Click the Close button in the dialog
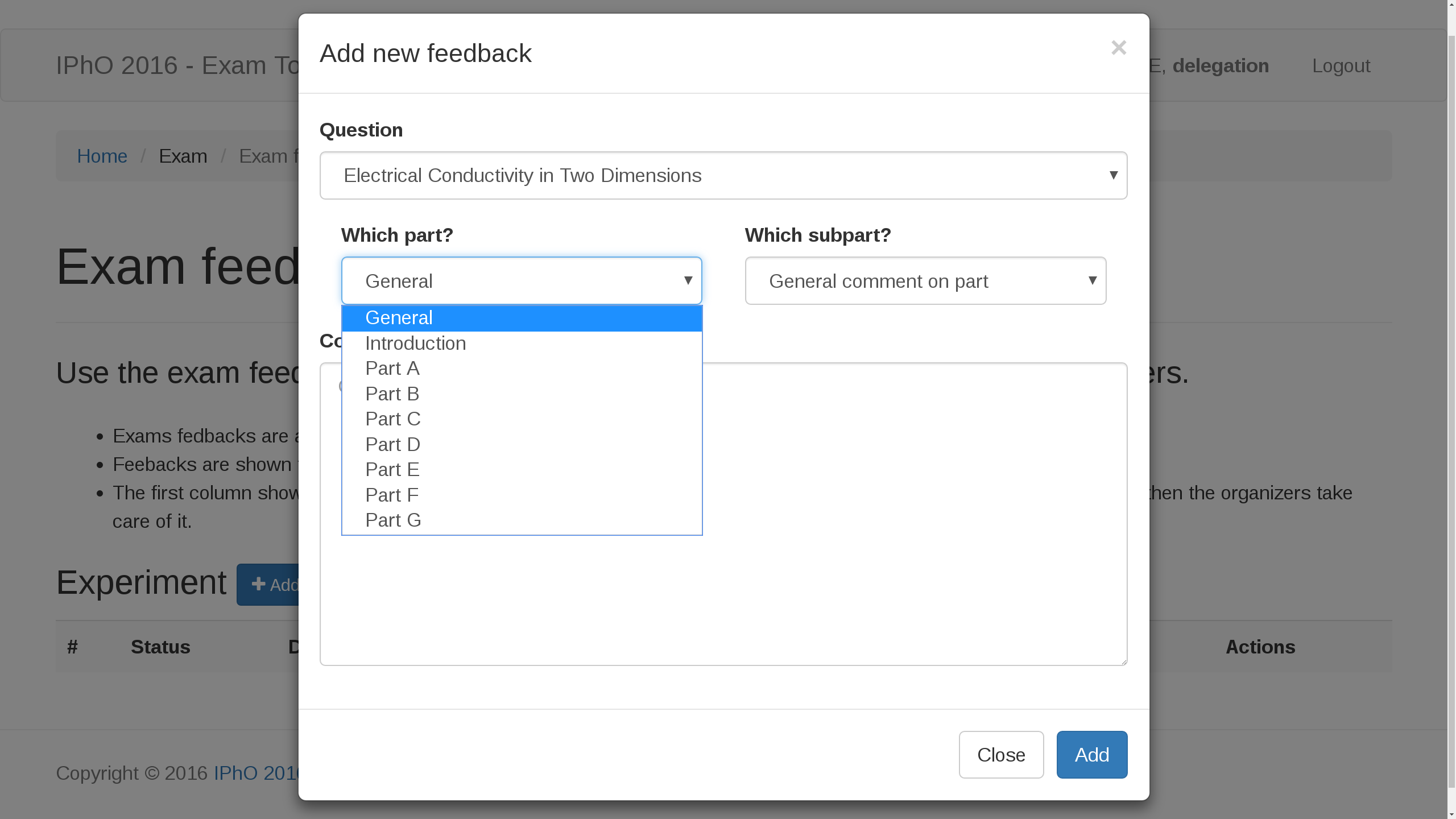This screenshot has width=1456, height=819. 1000,754
